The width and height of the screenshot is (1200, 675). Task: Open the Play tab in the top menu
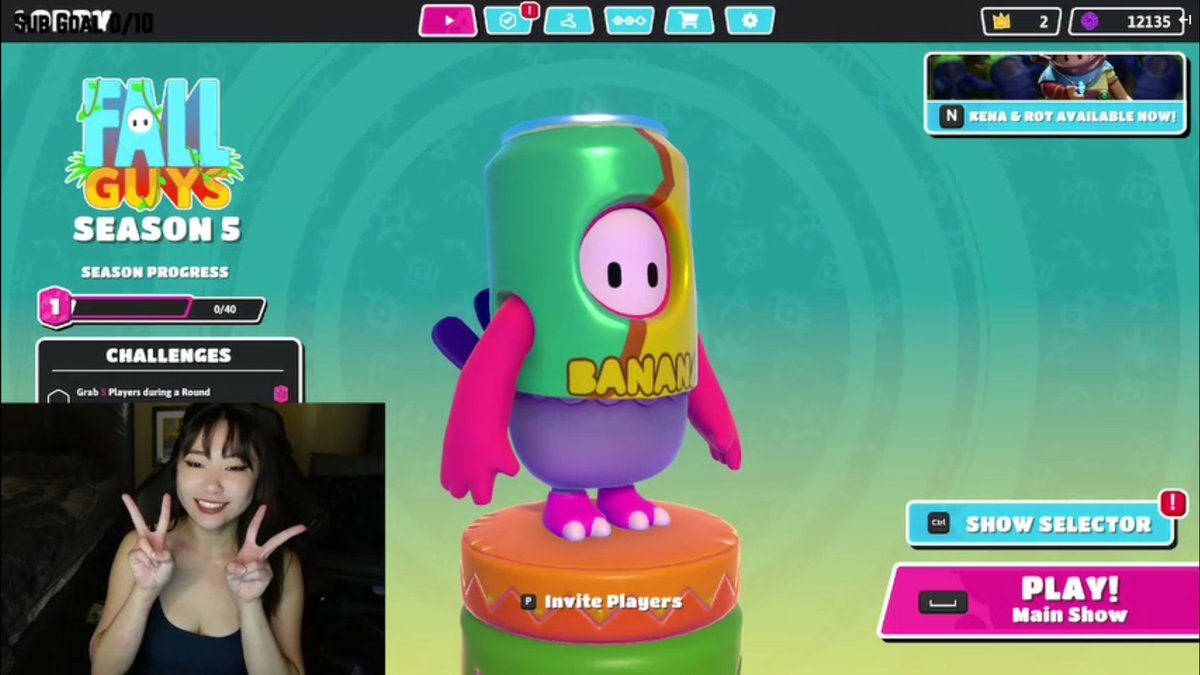point(448,20)
